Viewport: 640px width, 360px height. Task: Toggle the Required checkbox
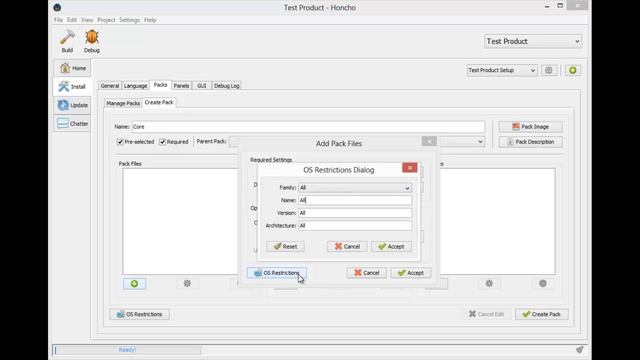click(x=162, y=142)
